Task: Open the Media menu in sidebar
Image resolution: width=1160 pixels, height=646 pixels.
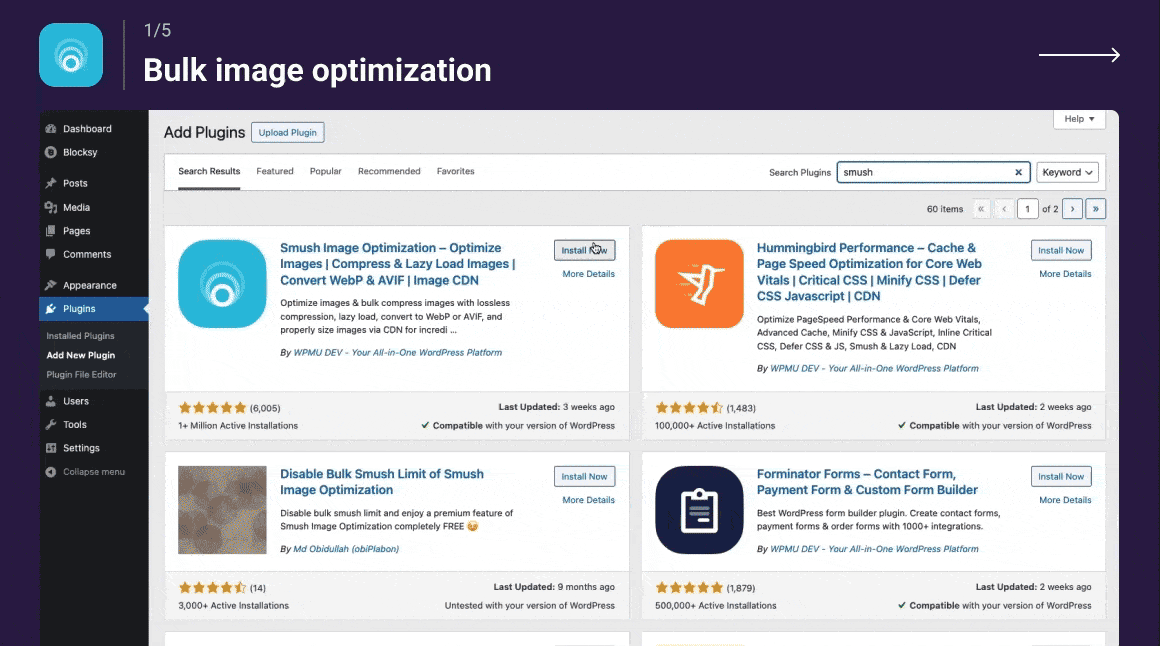Action: point(76,208)
